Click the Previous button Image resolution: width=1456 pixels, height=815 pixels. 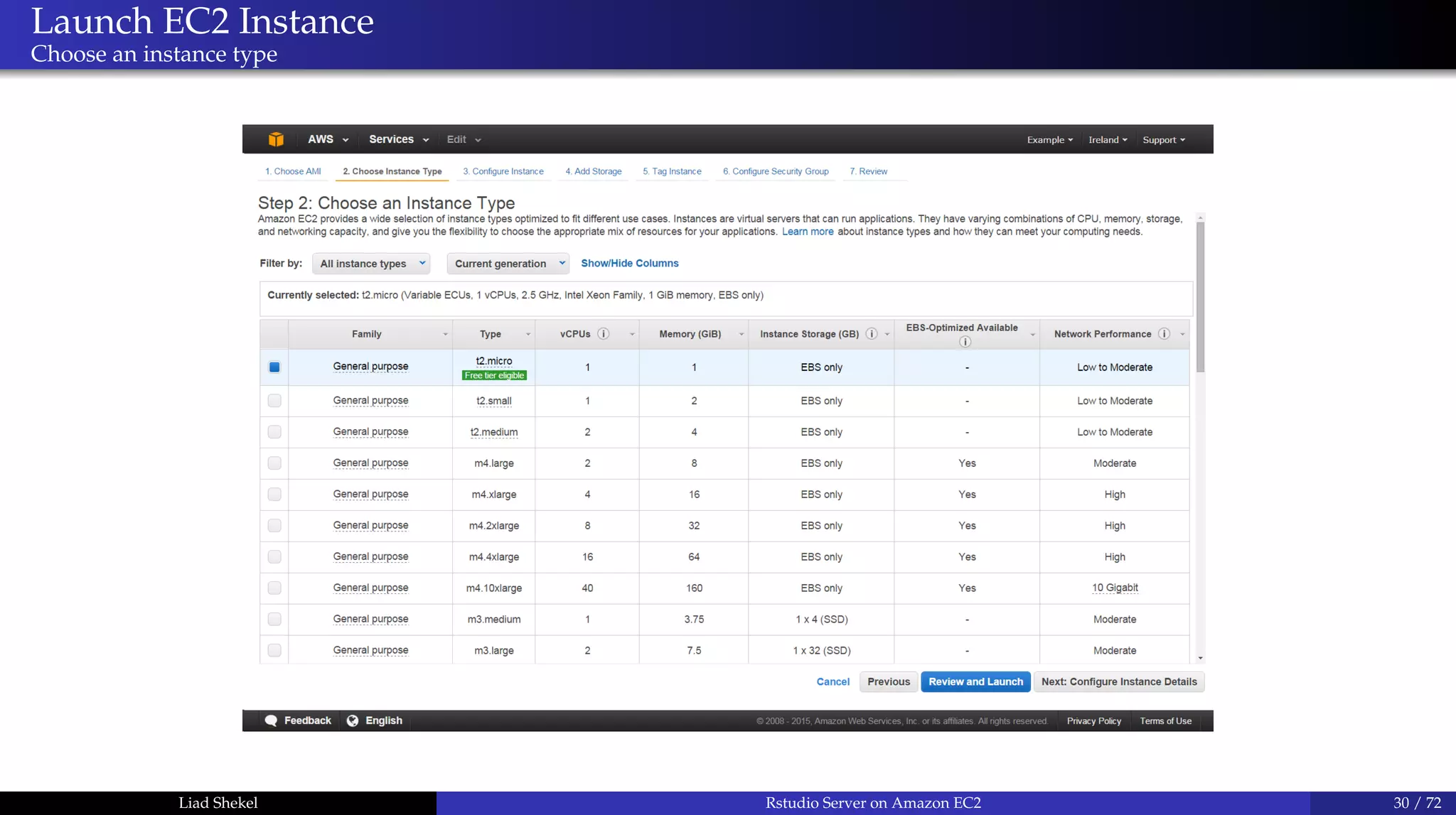[x=889, y=682]
